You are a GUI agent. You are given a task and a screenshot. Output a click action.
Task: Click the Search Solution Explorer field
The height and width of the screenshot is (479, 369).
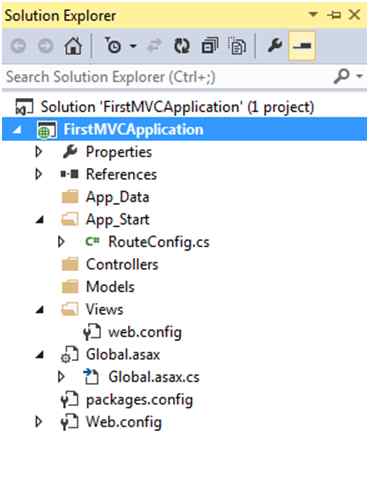pos(167,77)
